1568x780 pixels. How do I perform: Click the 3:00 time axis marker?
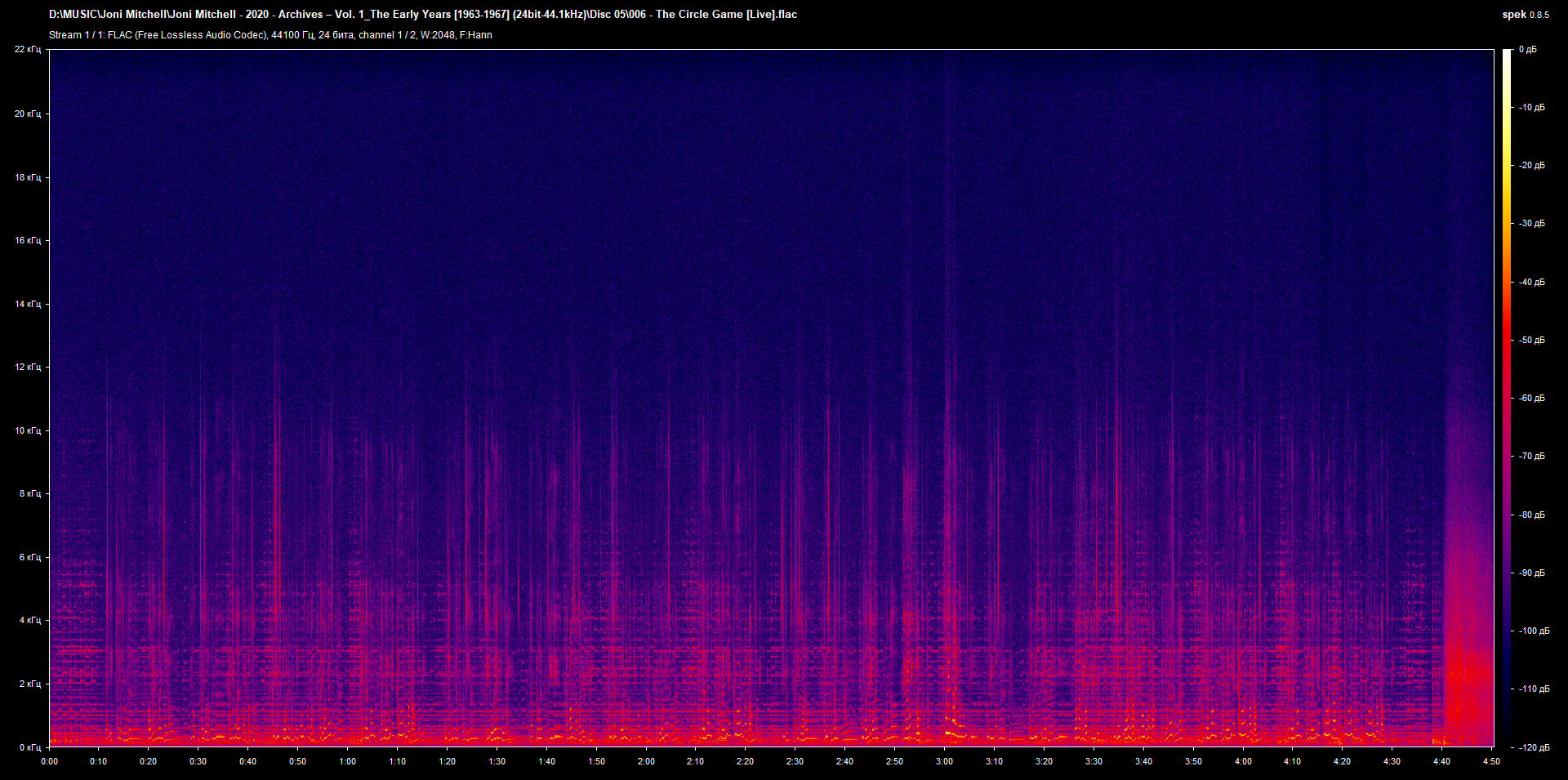pos(944,761)
